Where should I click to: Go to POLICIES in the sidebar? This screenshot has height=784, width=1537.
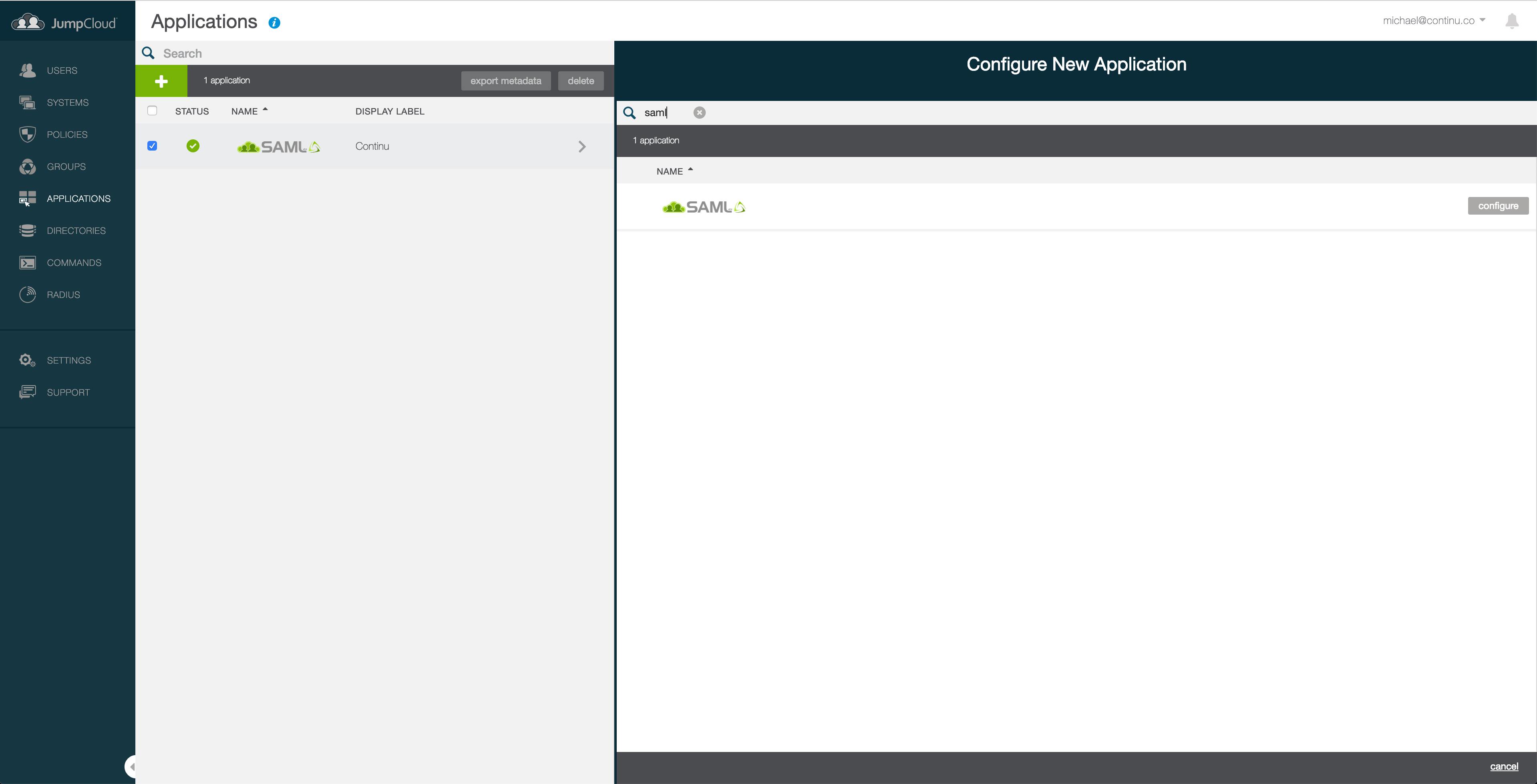point(67,134)
